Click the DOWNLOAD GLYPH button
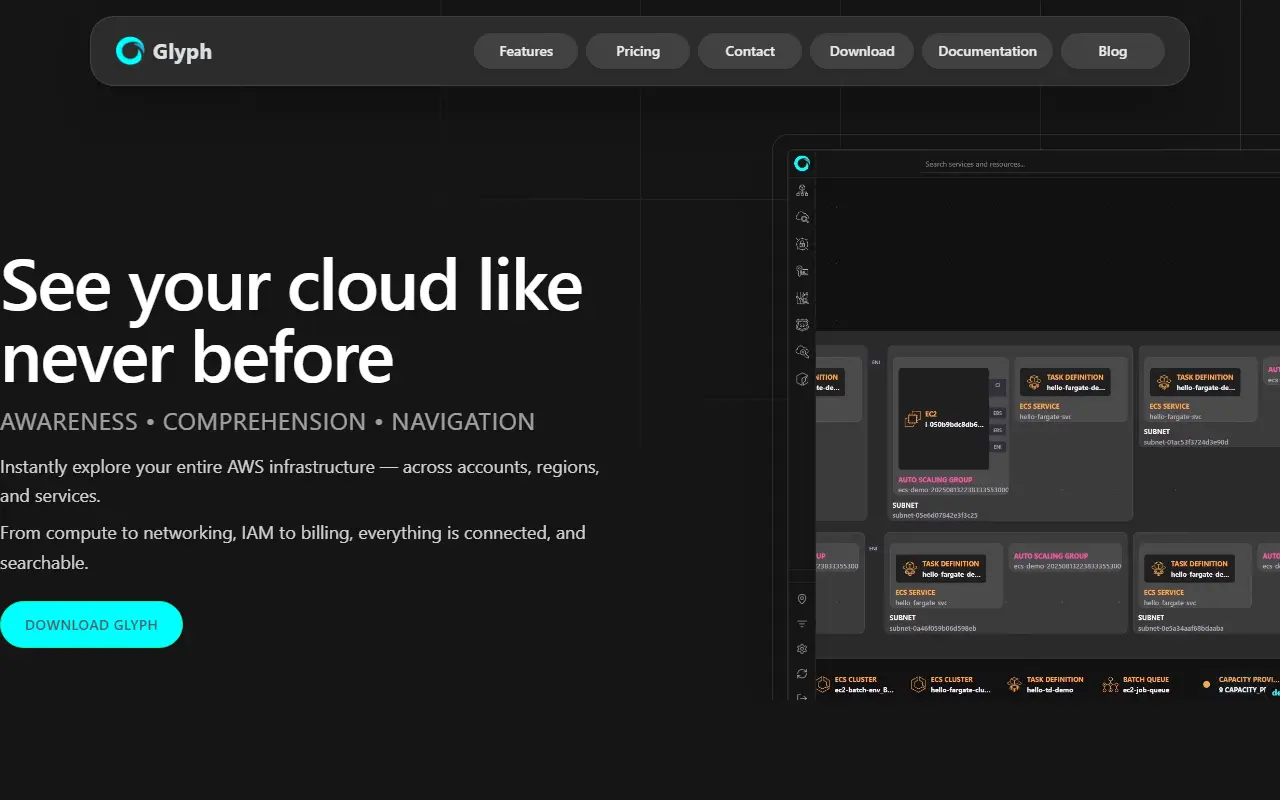The width and height of the screenshot is (1280, 800). [x=91, y=625]
